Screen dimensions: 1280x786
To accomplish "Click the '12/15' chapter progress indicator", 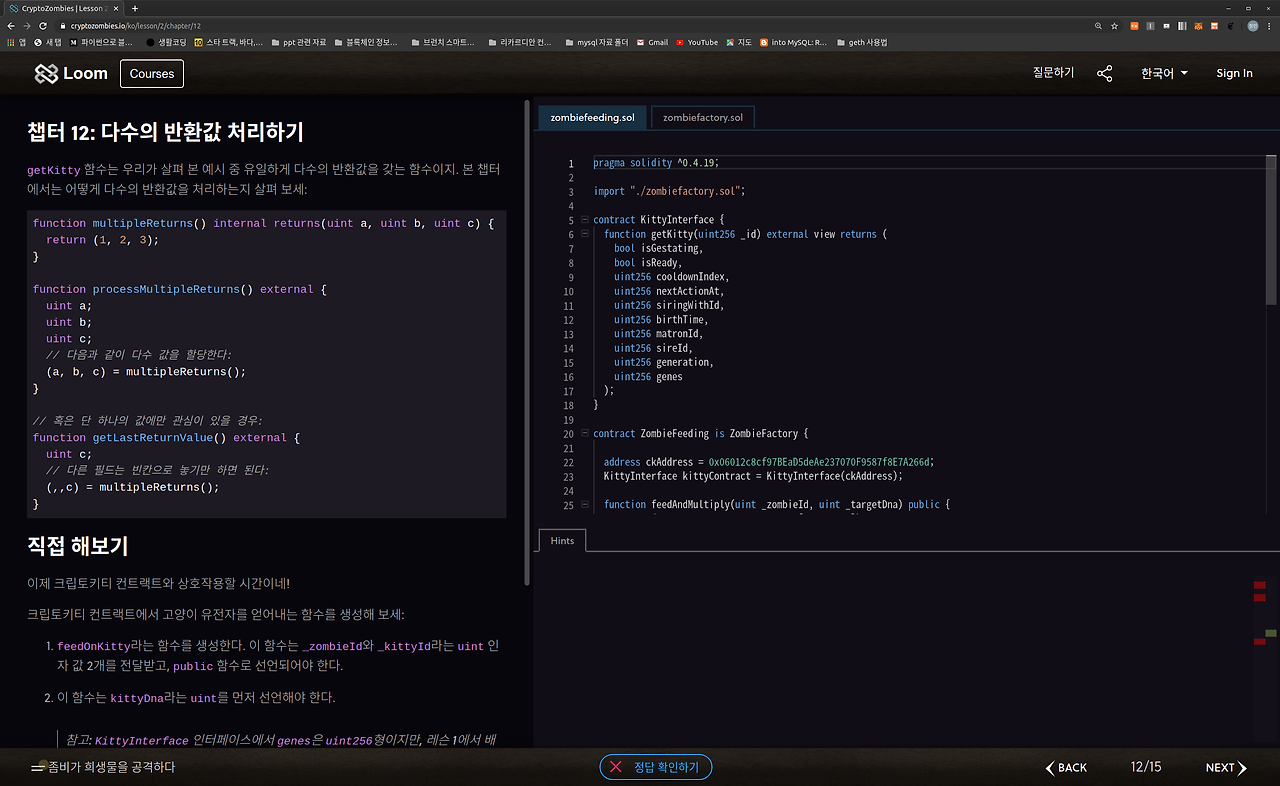I will [1146, 768].
